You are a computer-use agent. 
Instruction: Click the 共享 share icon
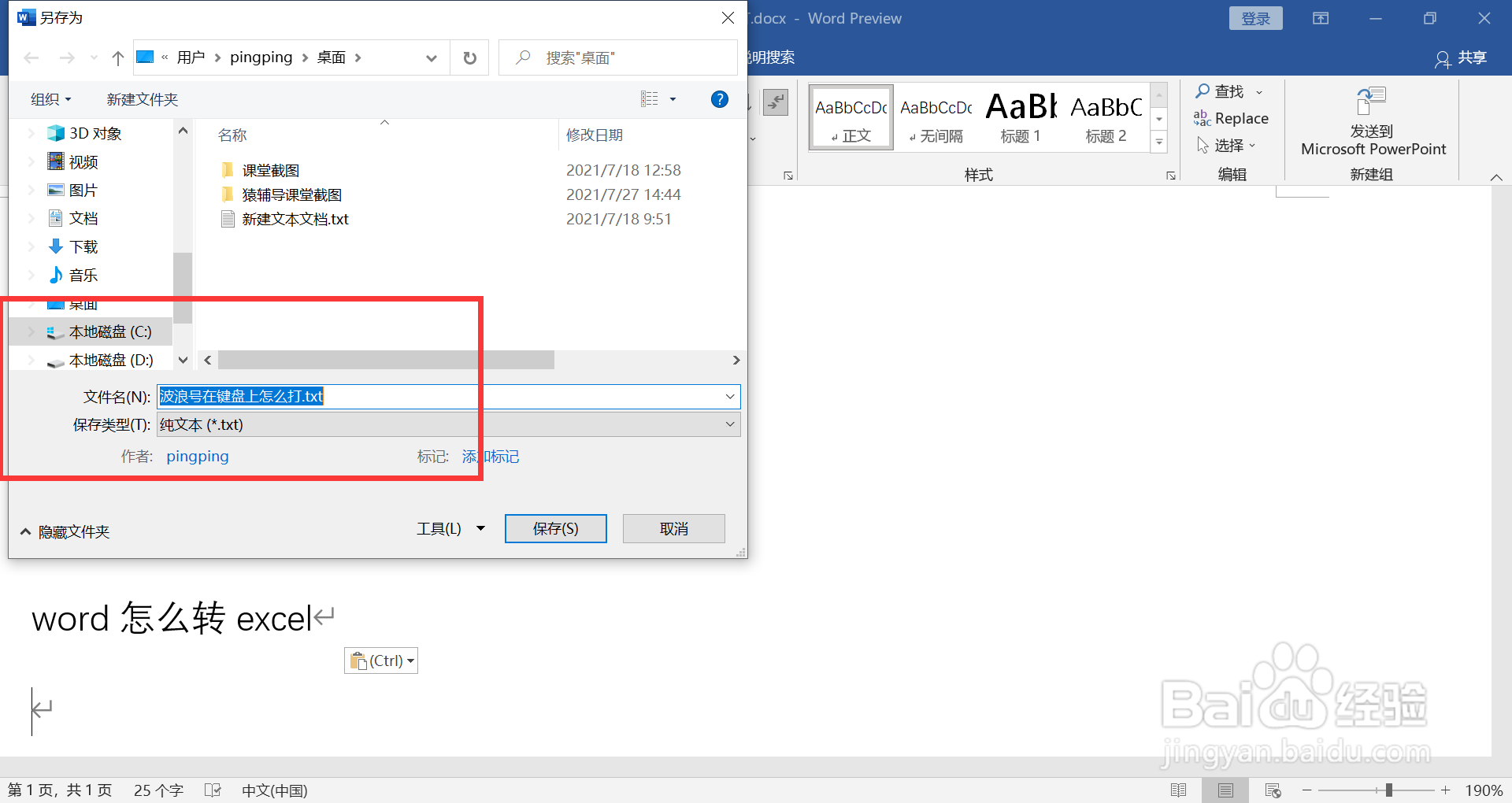(1461, 57)
